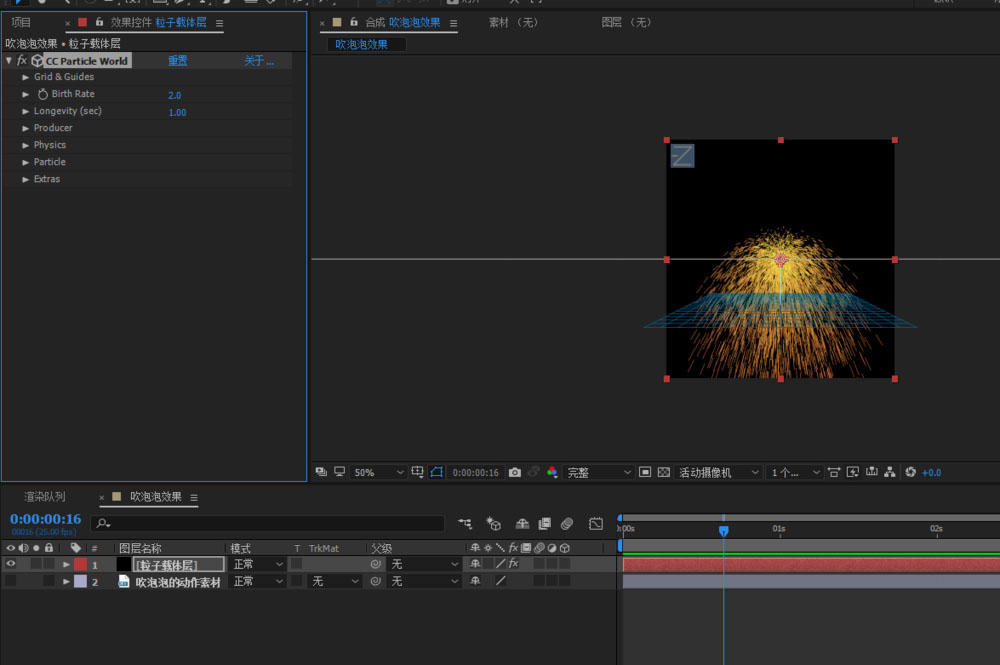
Task: Click the red label color of layer 1
Action: [81, 564]
